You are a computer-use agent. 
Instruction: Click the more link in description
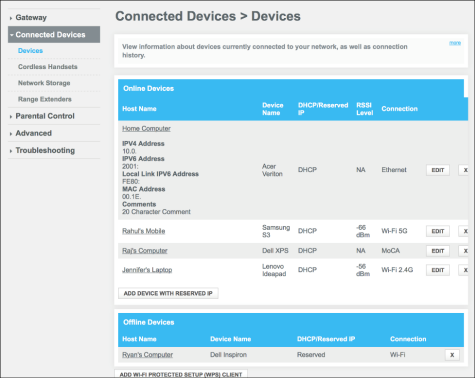coord(455,43)
